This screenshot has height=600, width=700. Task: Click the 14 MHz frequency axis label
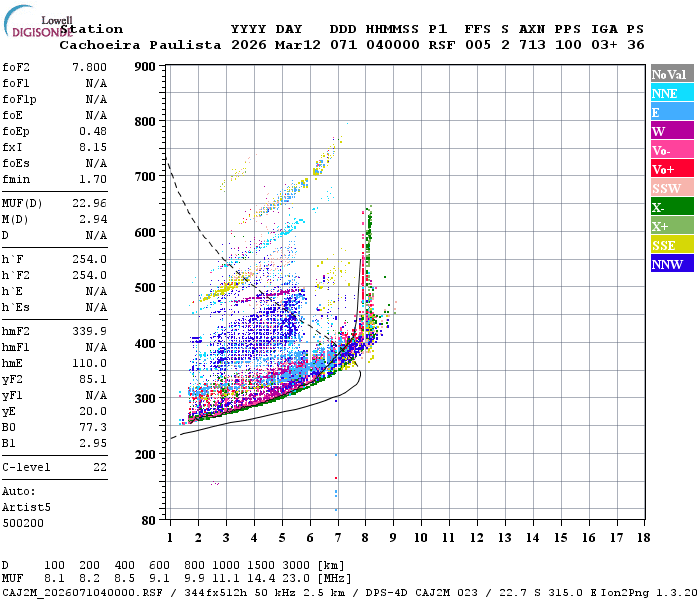(x=533, y=538)
